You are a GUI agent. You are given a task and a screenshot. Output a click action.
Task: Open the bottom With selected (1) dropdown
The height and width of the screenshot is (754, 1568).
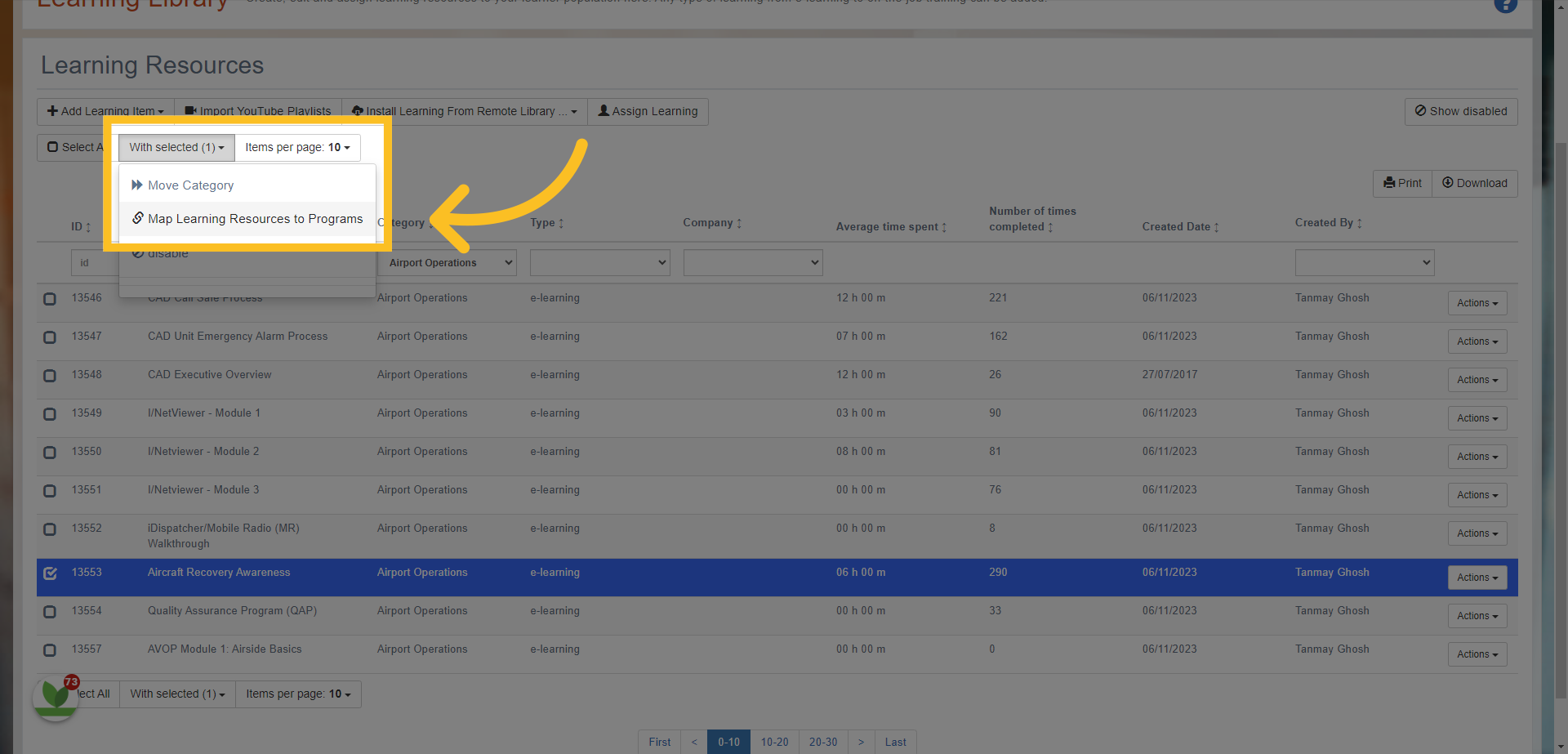177,694
